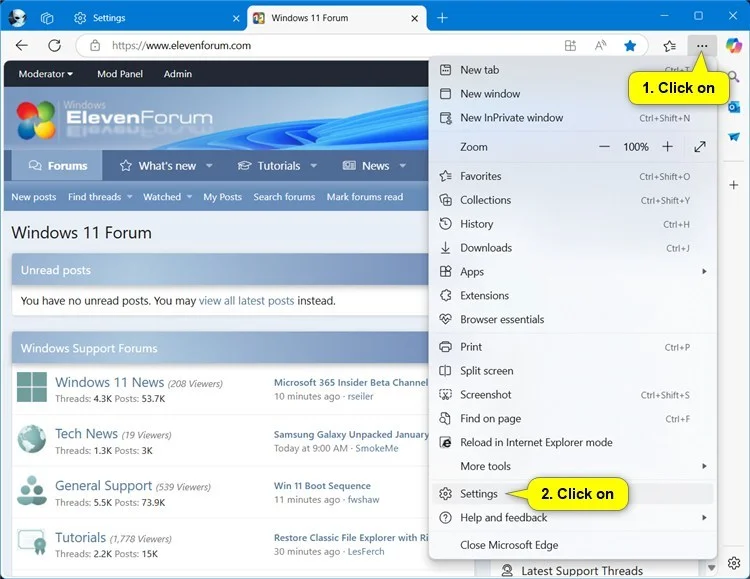Expand the What's new dropdown arrow

point(209,166)
